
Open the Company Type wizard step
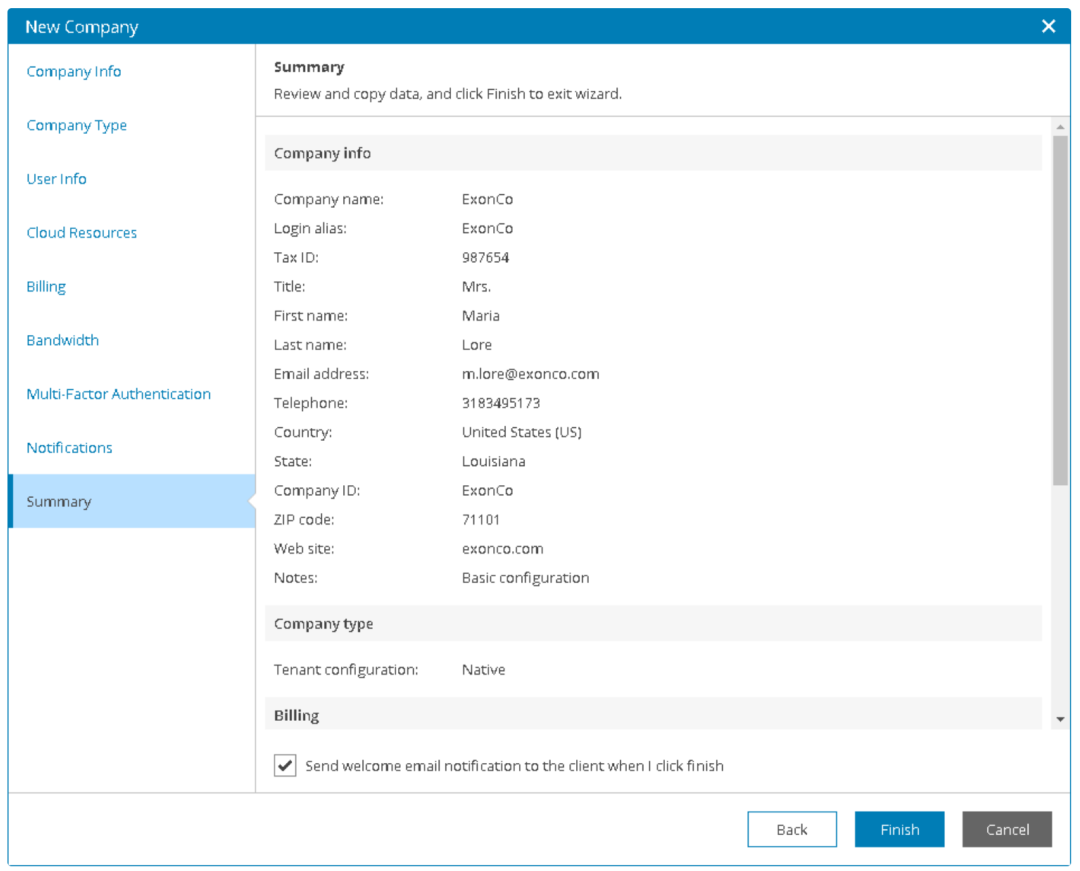tap(77, 126)
